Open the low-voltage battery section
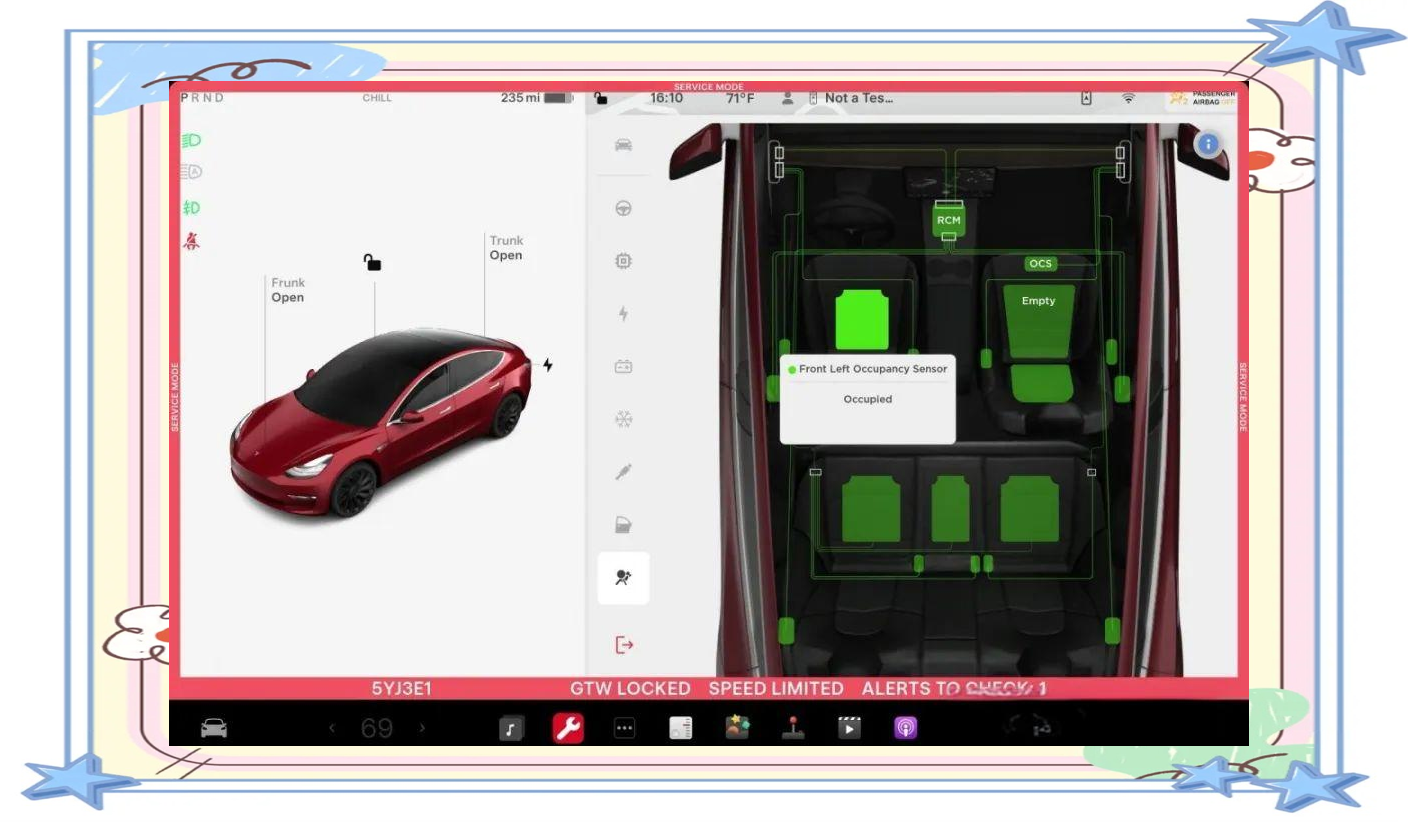The width and height of the screenshot is (1408, 822). pyautogui.click(x=623, y=367)
